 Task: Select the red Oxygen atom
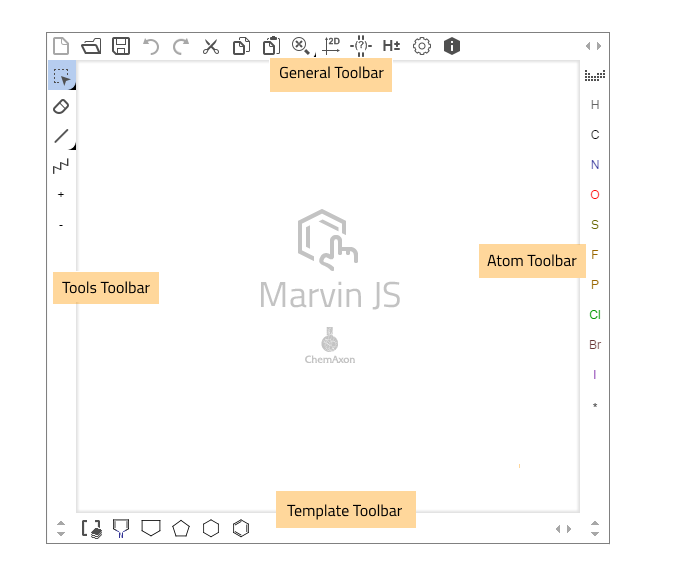click(x=595, y=195)
